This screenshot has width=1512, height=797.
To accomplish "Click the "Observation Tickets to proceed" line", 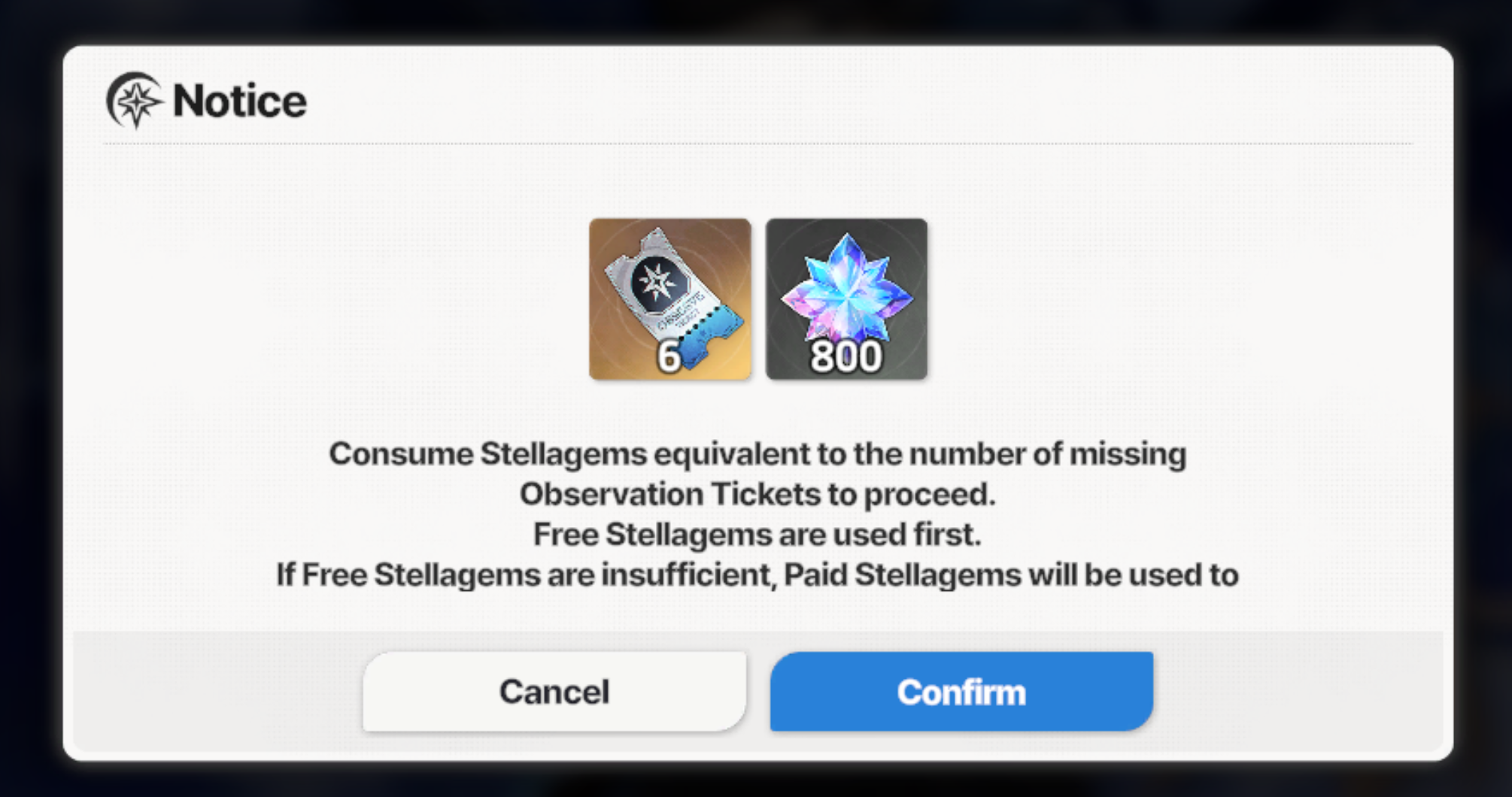I will point(758,495).
